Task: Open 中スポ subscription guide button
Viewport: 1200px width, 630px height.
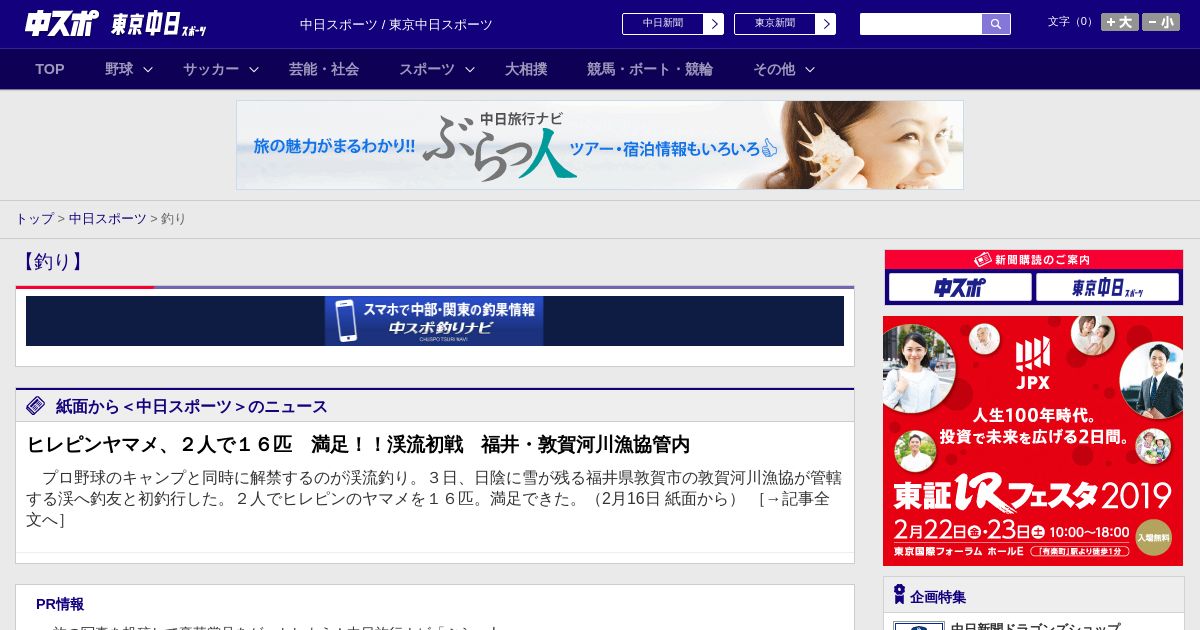Action: coord(960,288)
